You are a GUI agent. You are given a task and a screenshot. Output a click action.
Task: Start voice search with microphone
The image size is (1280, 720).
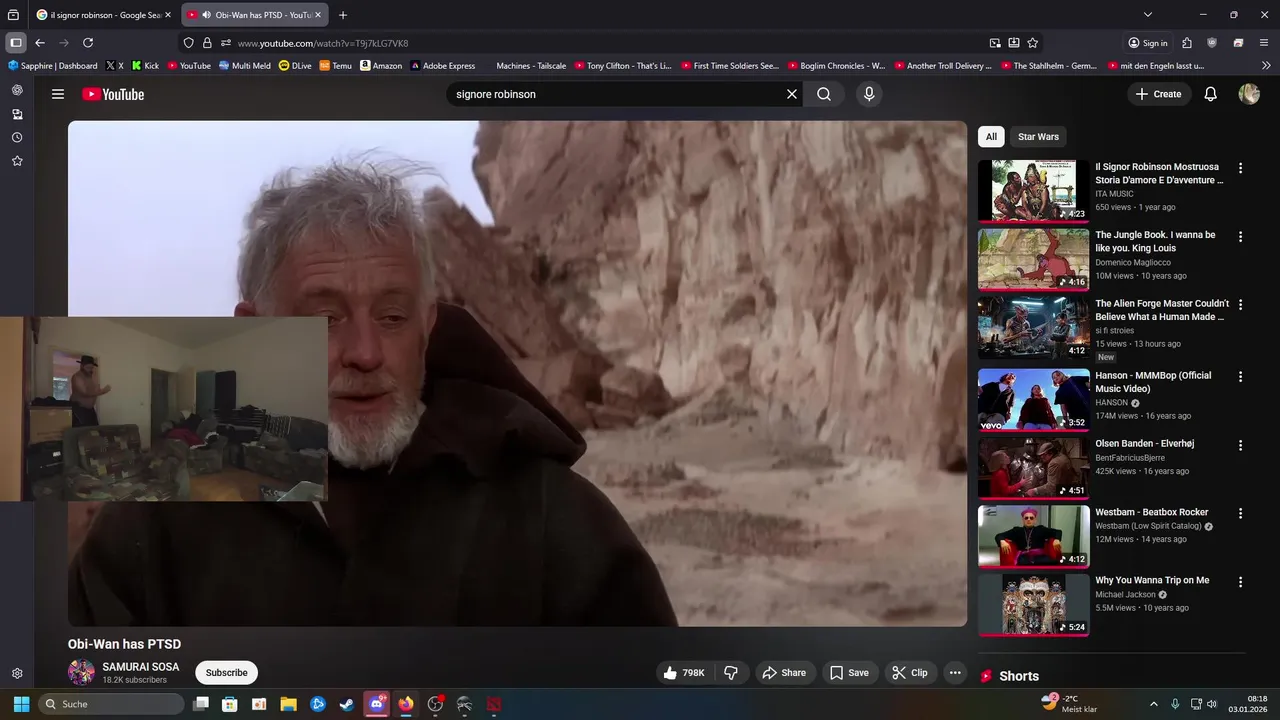(x=869, y=94)
